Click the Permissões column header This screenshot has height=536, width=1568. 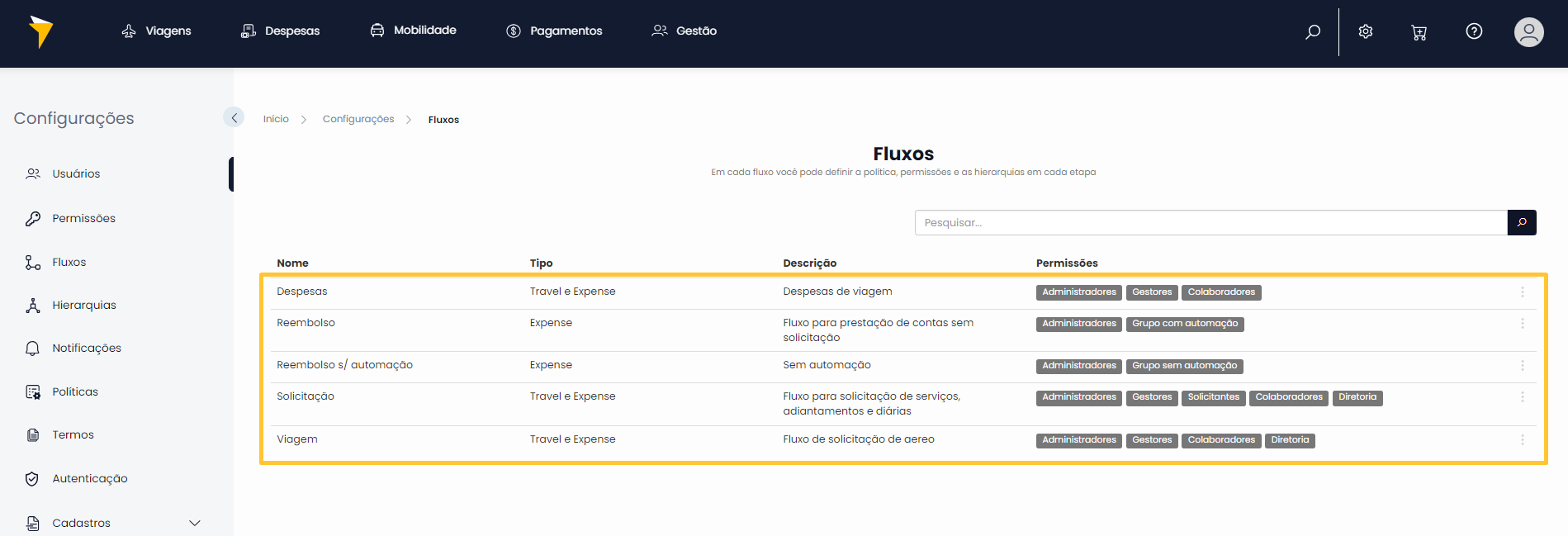point(1067,263)
